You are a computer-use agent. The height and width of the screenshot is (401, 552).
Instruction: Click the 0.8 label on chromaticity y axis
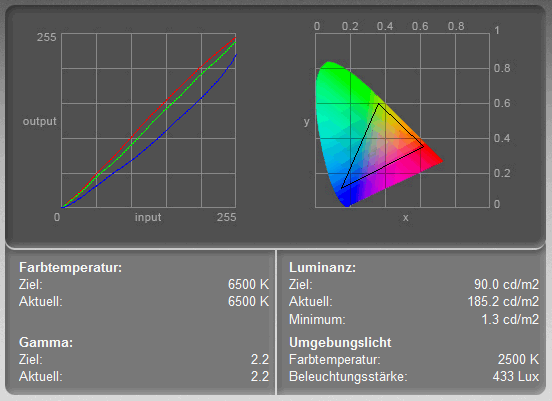coord(502,68)
